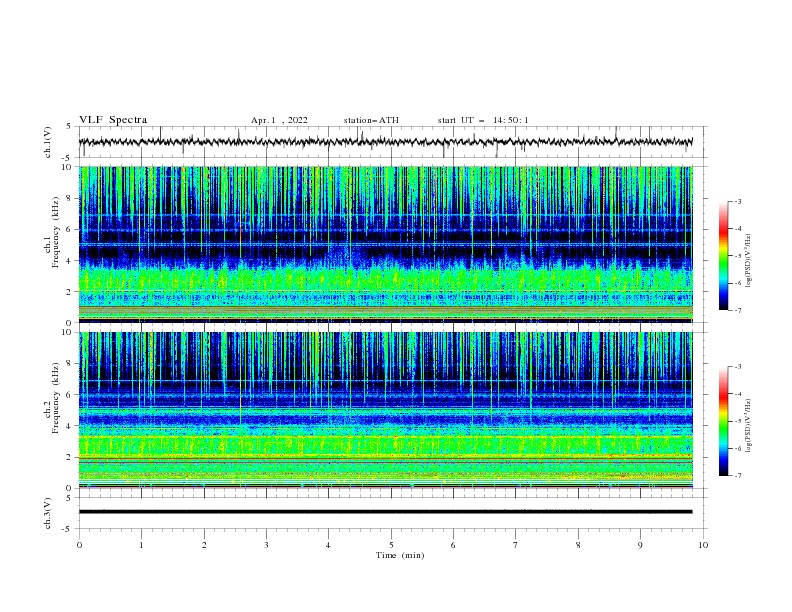Click time axis tick label "9"
Screen dimensions: 792x612
tap(640, 545)
